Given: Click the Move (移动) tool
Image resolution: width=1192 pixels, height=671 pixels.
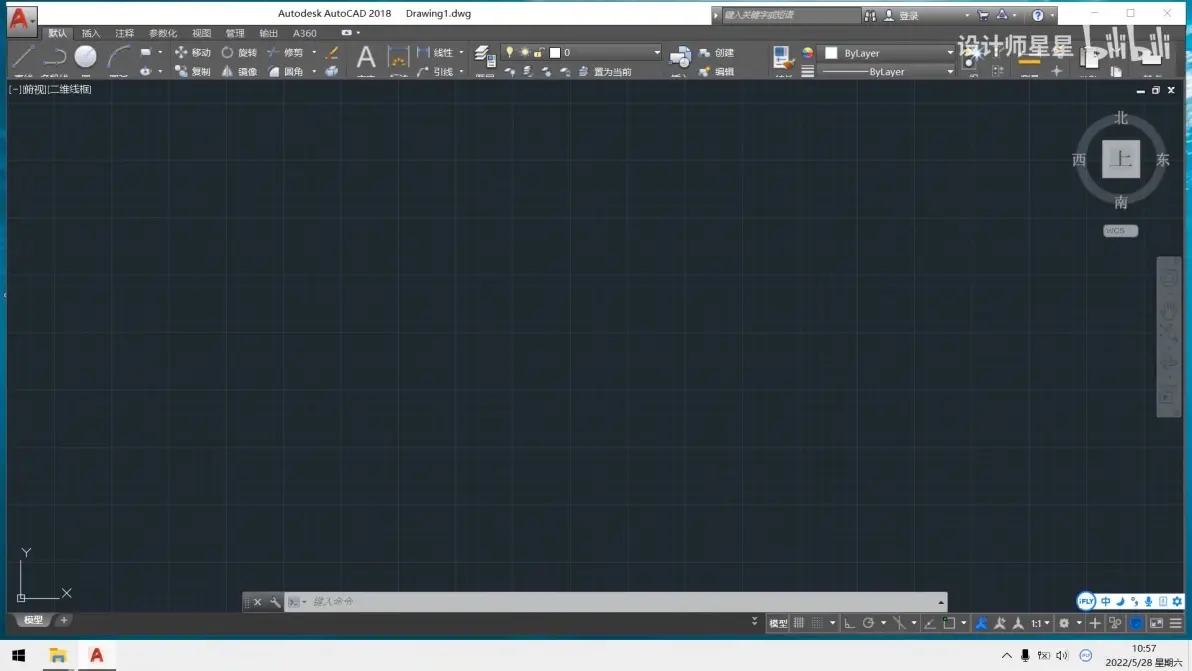Looking at the screenshot, I should click(193, 53).
